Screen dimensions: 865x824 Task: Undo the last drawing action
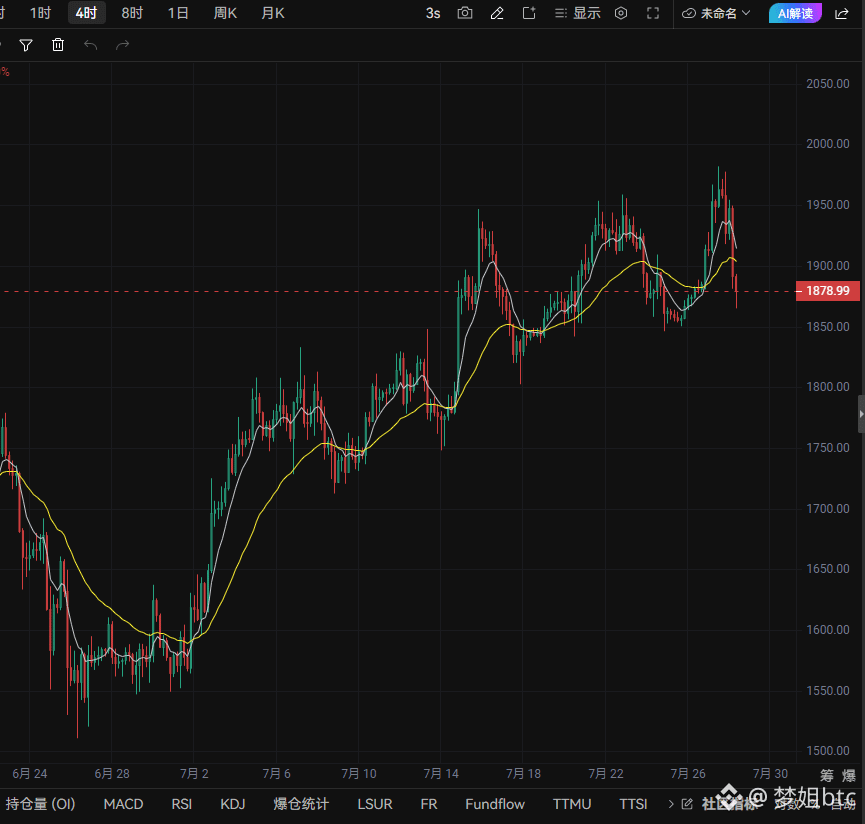[x=90, y=45]
